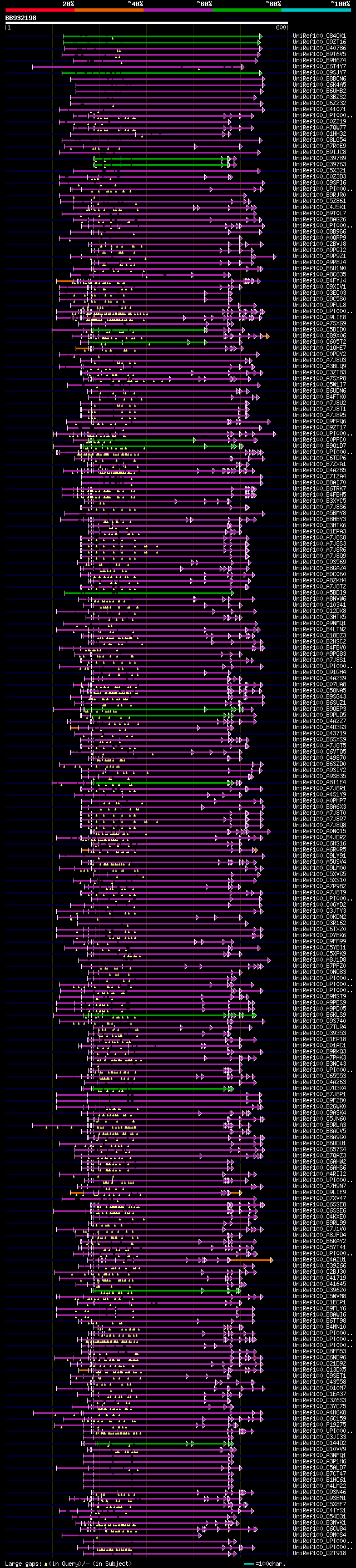Select the UniRef100_B8BCN6 label
356x1568 pixels.
click(319, 78)
